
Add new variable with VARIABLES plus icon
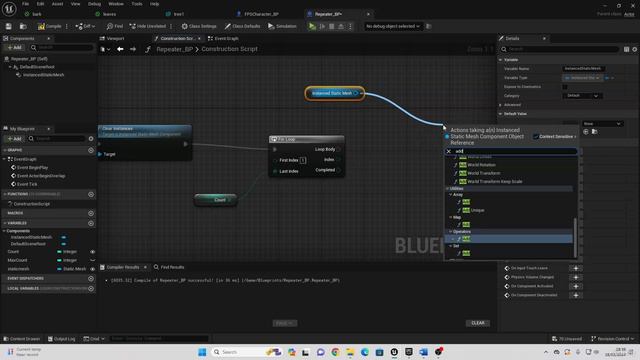[x=91, y=223]
